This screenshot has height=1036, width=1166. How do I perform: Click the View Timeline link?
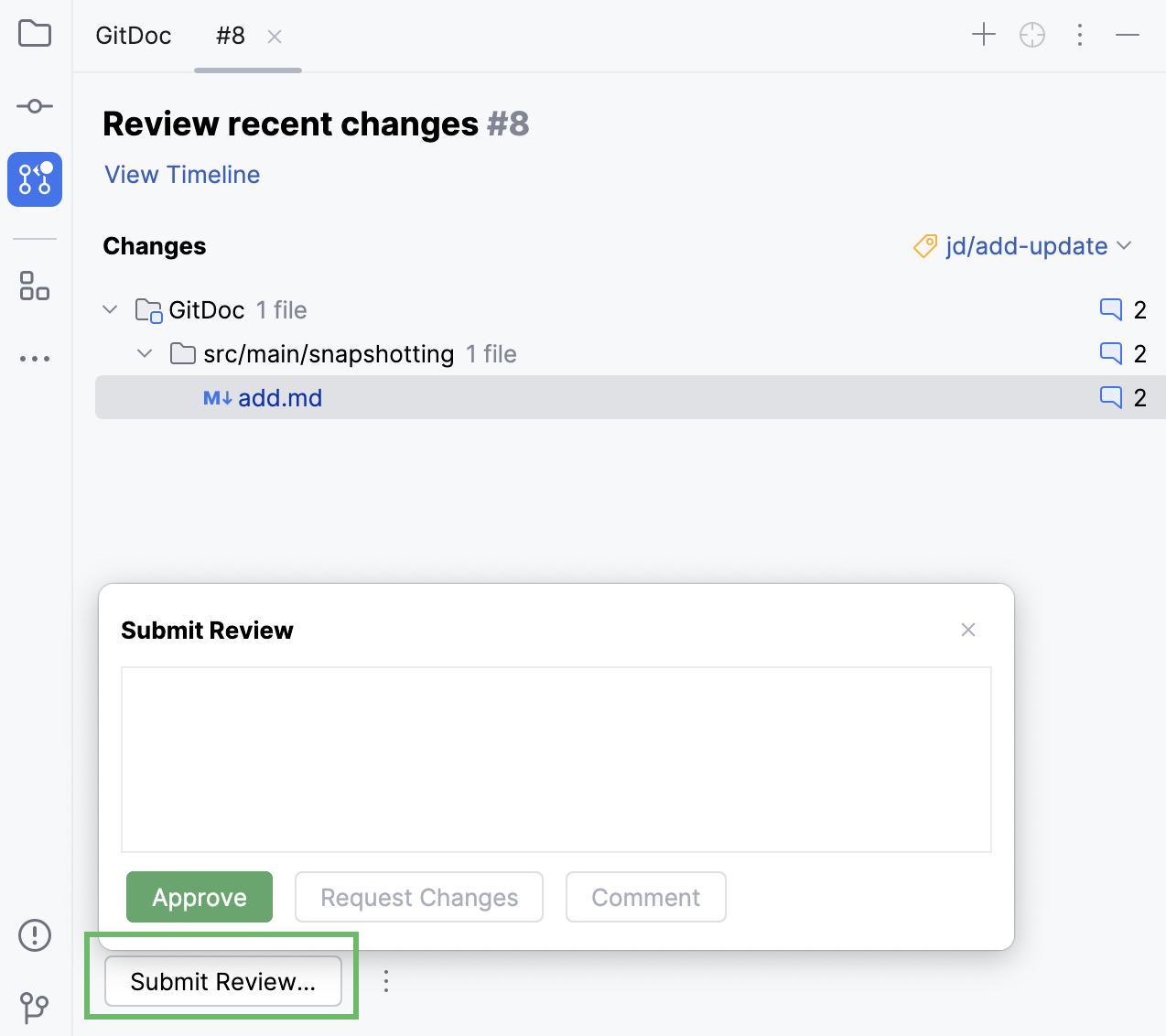pyautogui.click(x=181, y=175)
